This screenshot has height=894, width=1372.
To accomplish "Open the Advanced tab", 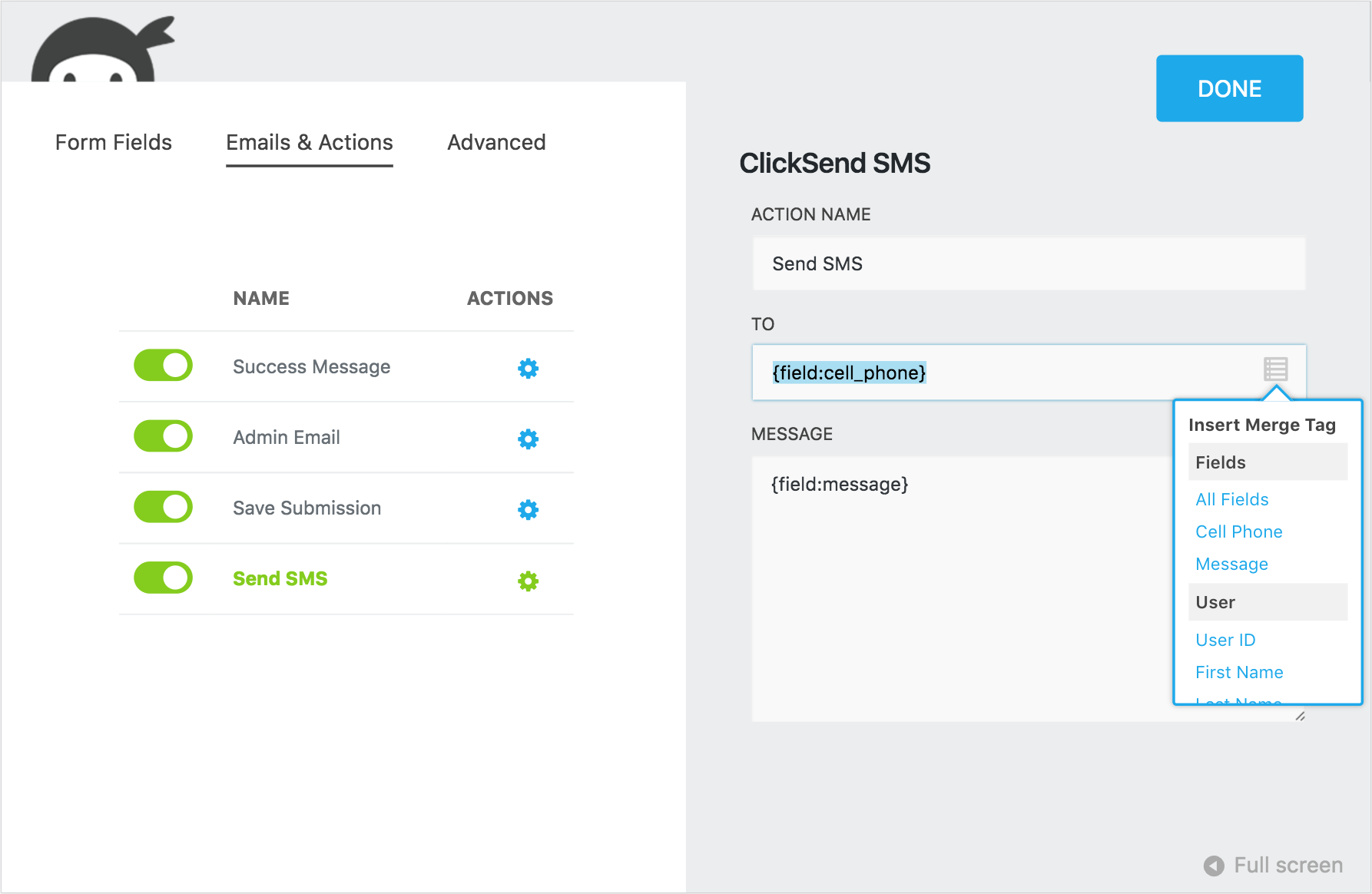I will 496,143.
